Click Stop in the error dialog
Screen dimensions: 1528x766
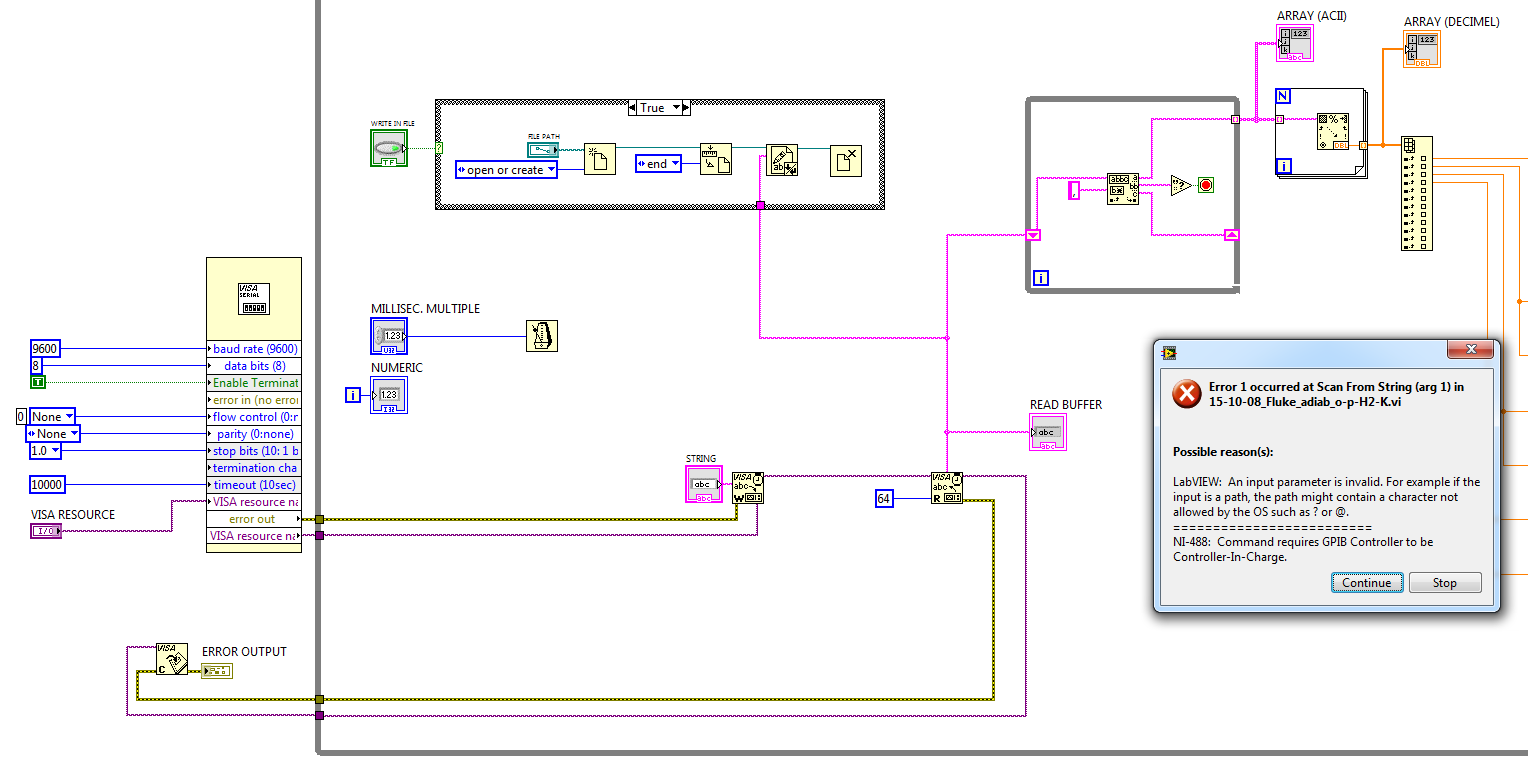click(x=1445, y=583)
